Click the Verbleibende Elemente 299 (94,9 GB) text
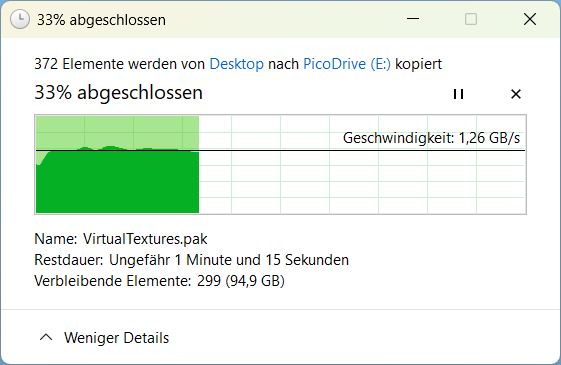561x365 pixels. tap(160, 281)
